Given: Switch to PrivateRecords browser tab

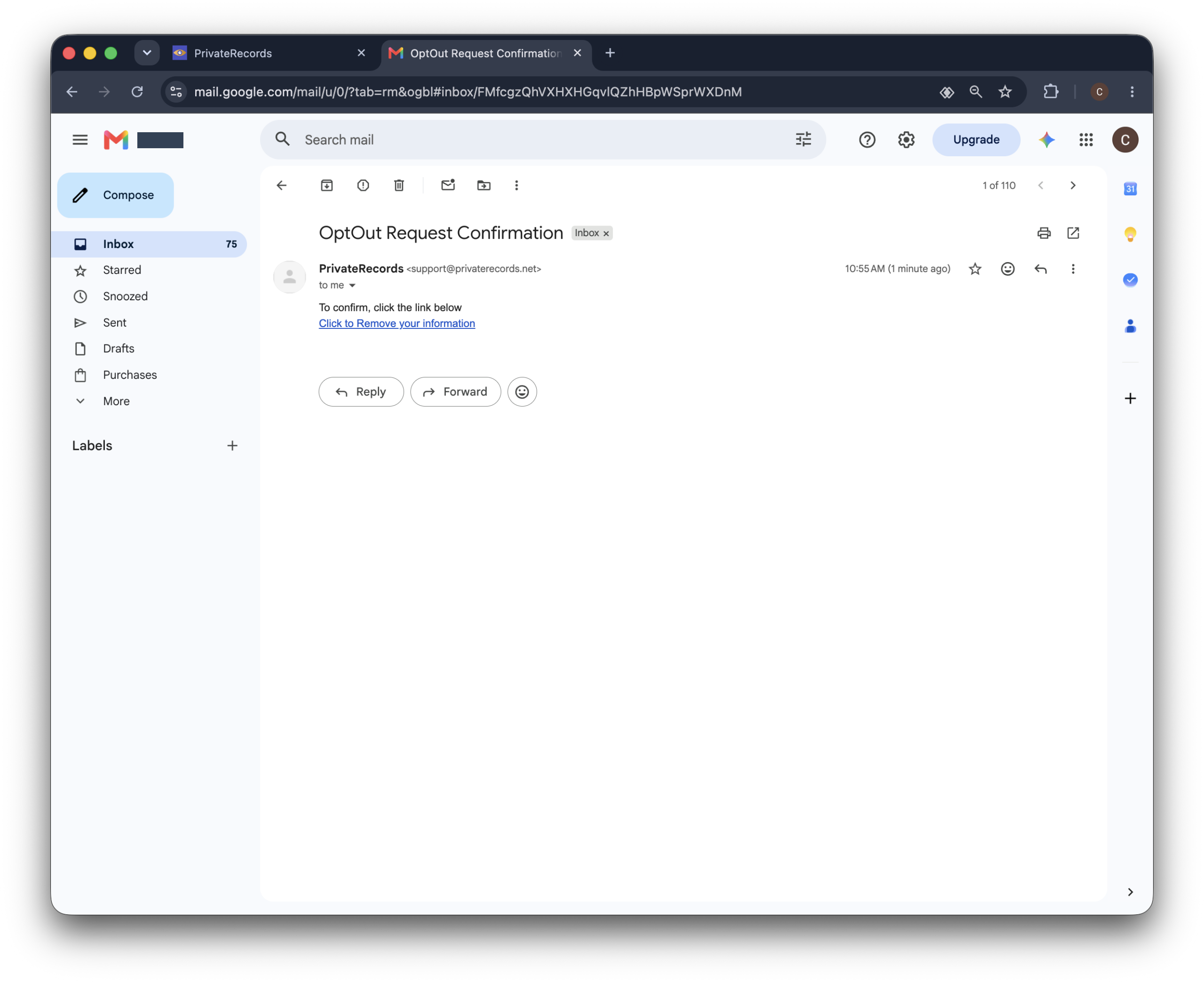Looking at the screenshot, I should pyautogui.click(x=269, y=53).
